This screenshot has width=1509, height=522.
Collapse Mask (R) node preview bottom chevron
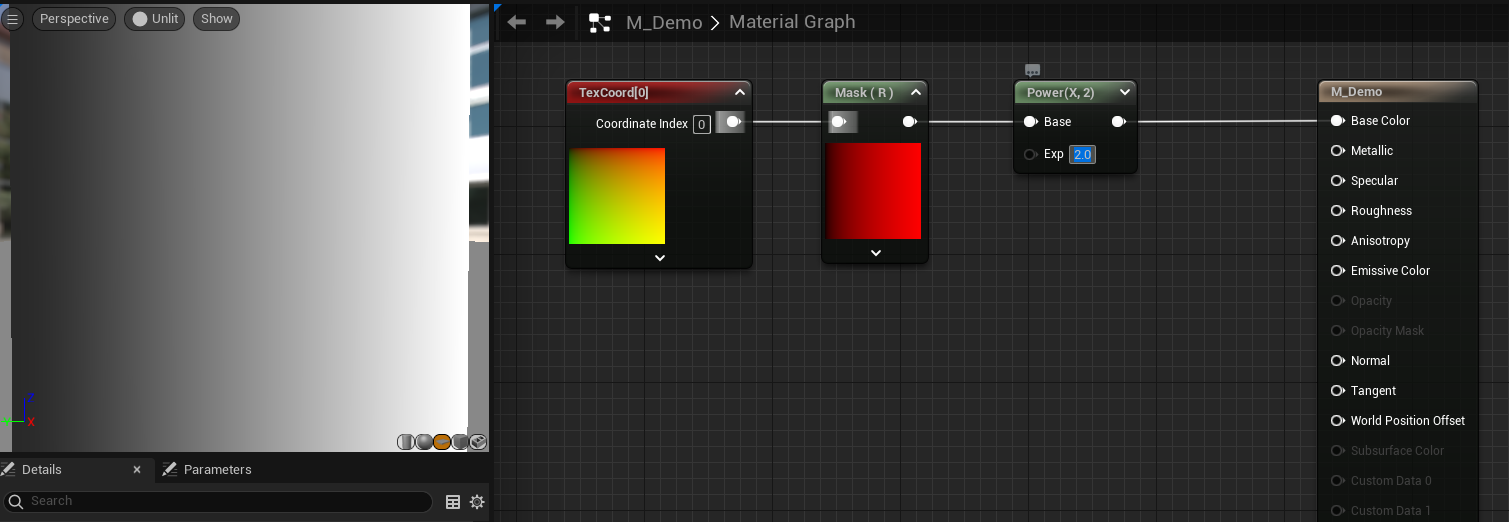click(x=875, y=253)
